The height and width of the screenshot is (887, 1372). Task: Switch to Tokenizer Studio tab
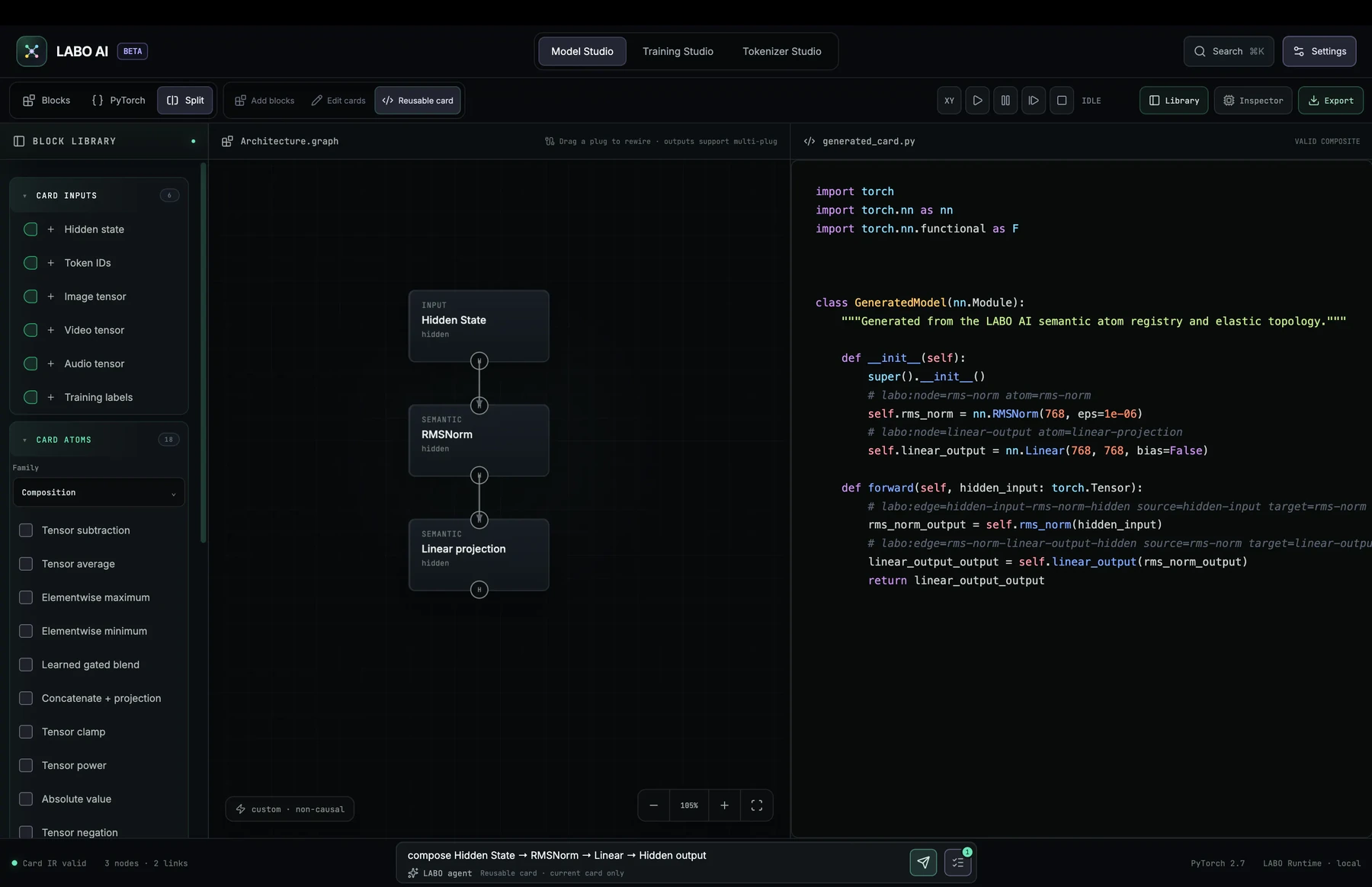[782, 51]
